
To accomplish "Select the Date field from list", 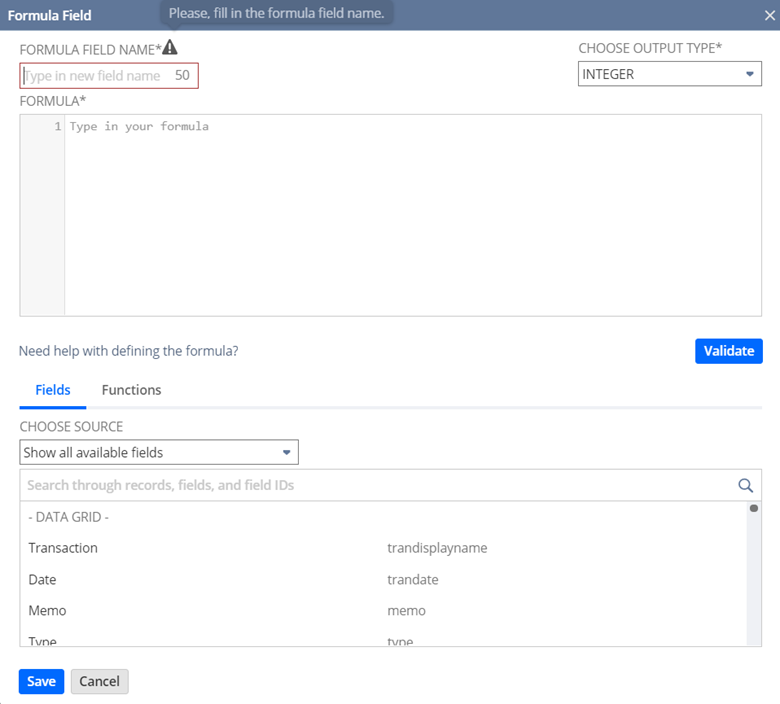I will (x=42, y=580).
